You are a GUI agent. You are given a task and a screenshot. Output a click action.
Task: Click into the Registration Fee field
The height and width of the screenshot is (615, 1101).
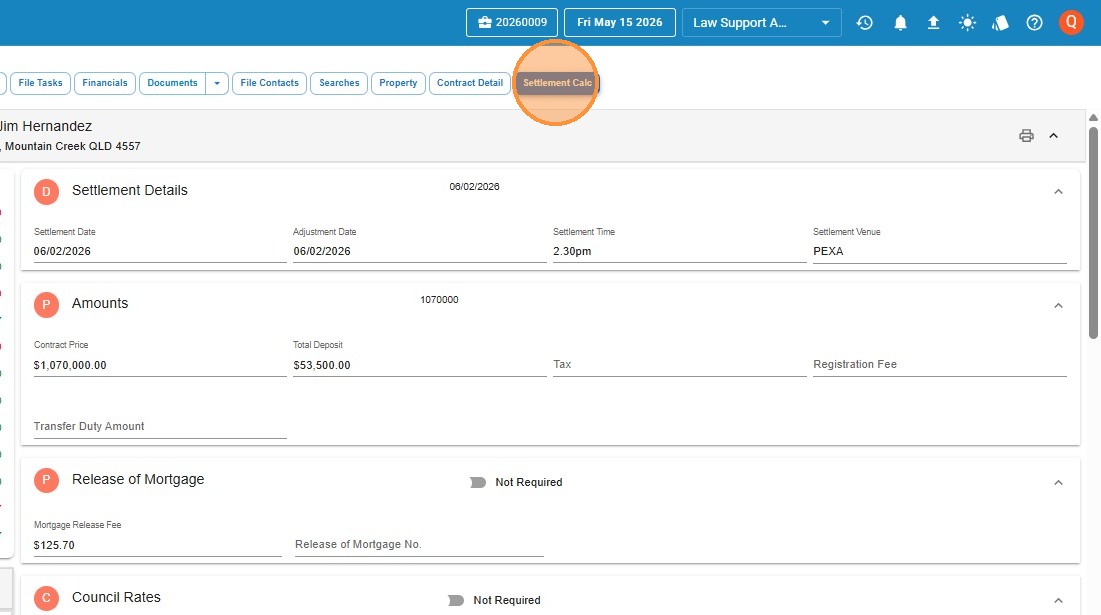940,364
